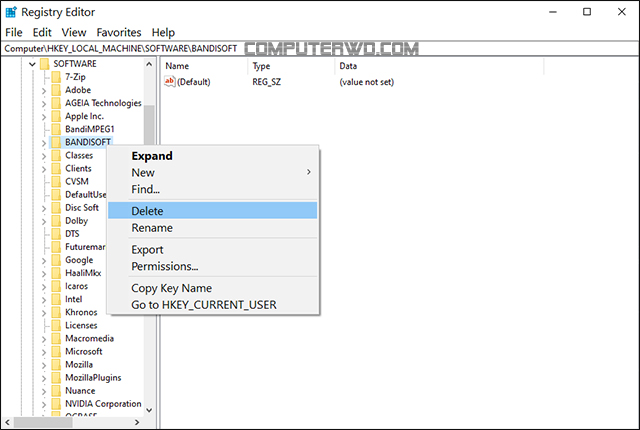The height and width of the screenshot is (430, 640).
Task: Click the registry path address bar
Action: coord(320,49)
